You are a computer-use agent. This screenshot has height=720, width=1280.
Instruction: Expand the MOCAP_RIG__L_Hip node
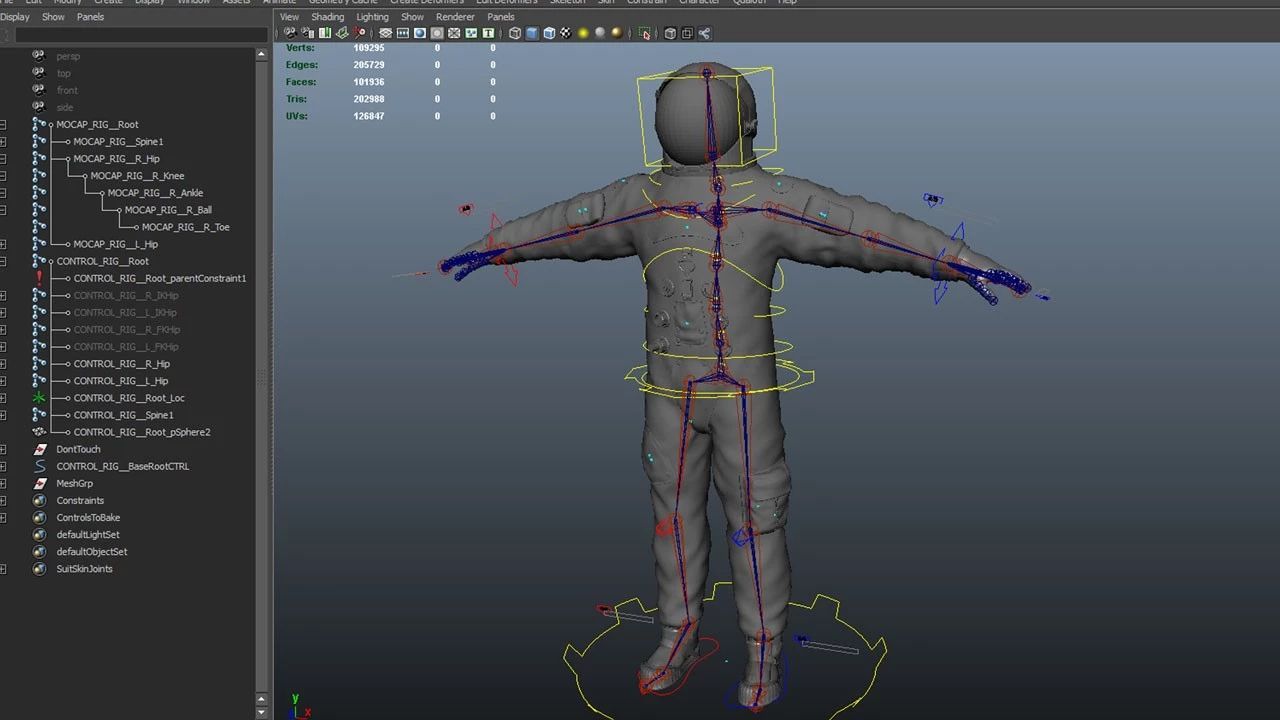3,244
